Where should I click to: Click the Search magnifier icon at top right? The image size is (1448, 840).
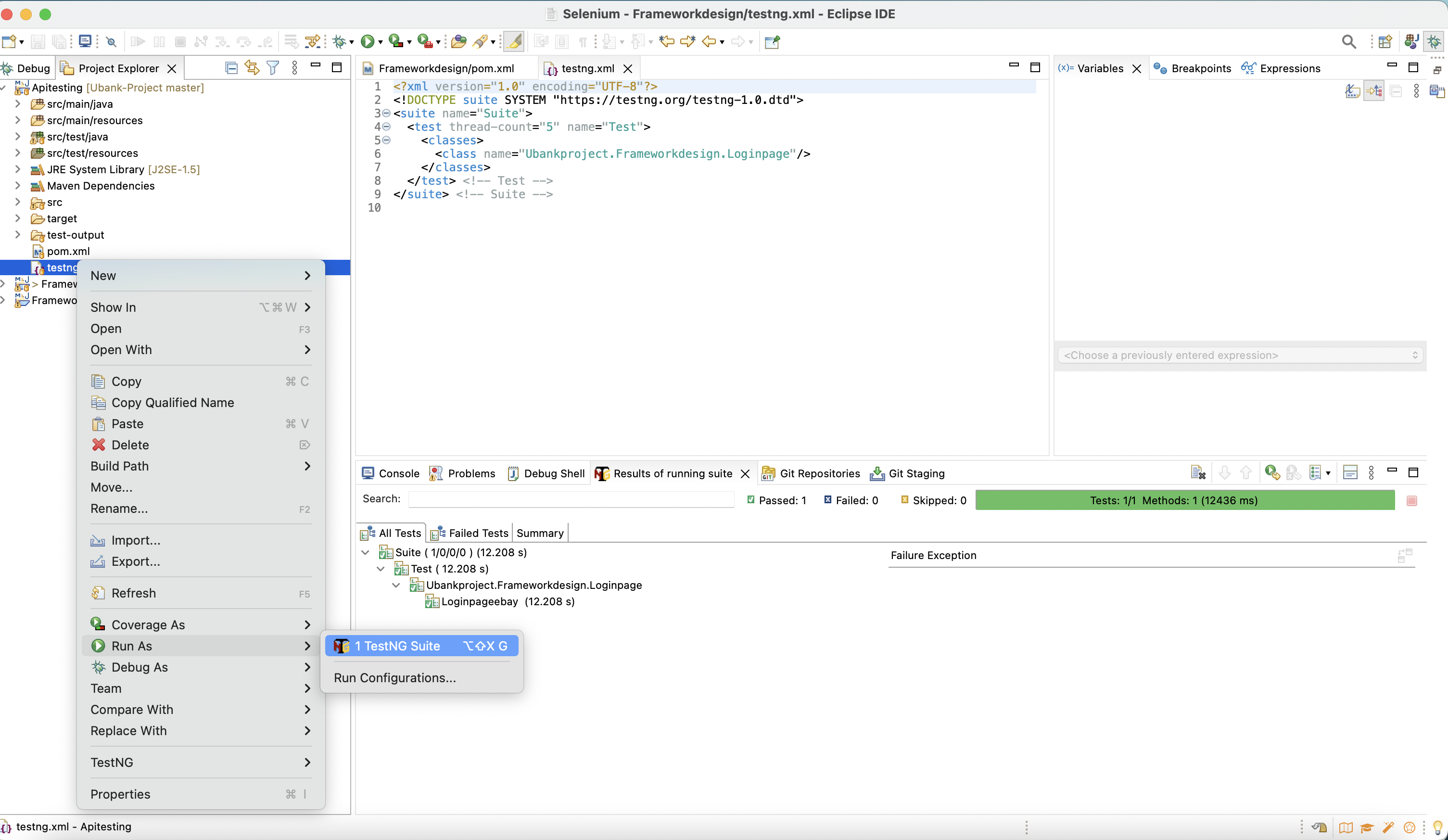[x=1348, y=41]
